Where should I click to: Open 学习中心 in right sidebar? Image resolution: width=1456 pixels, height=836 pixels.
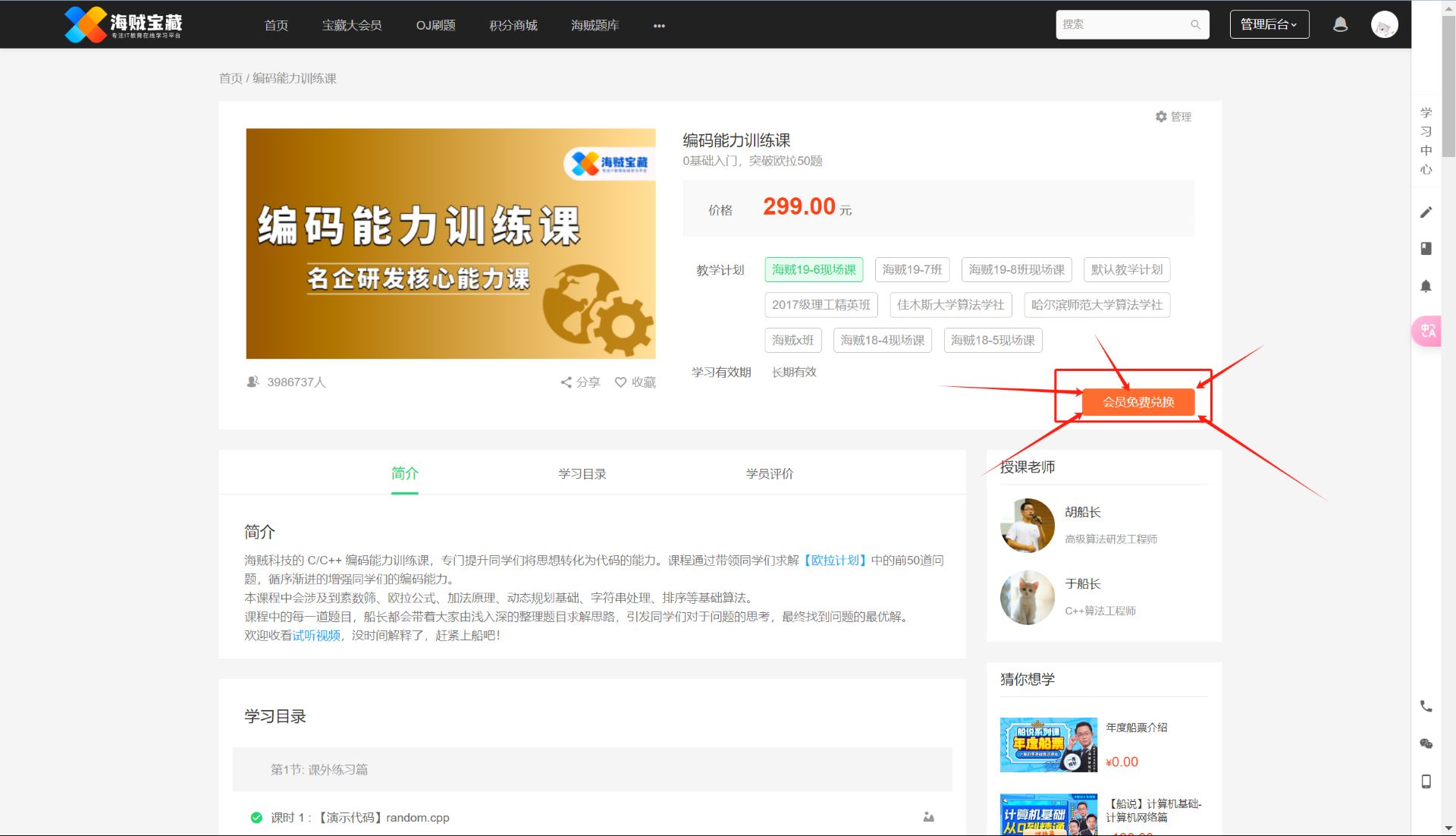(1426, 140)
